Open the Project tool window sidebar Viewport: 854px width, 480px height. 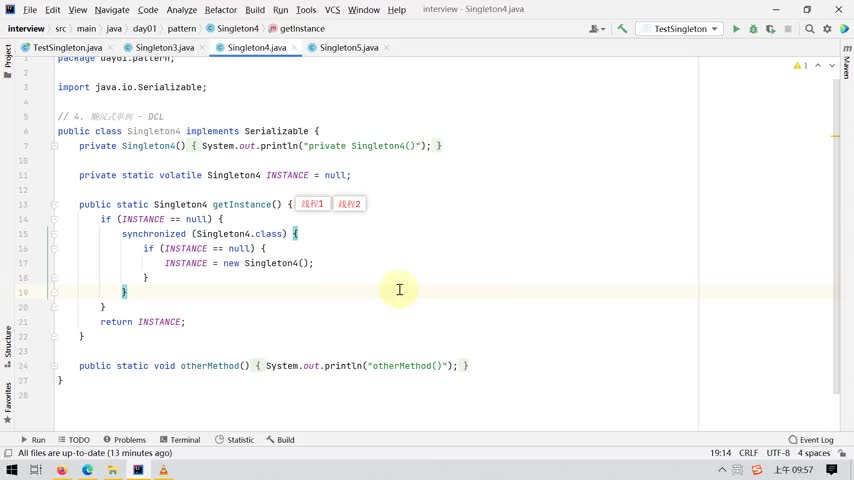8,60
